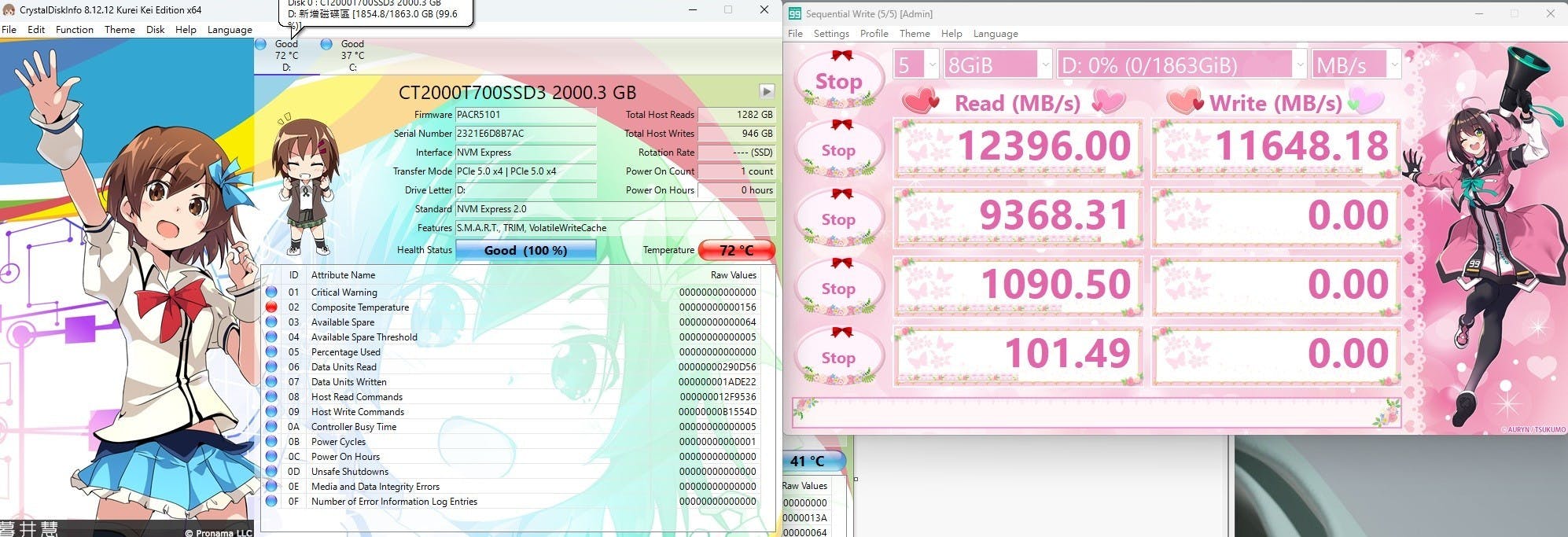Select the D: drive with 72 °C status
The width and height of the screenshot is (1568, 537).
point(286,55)
